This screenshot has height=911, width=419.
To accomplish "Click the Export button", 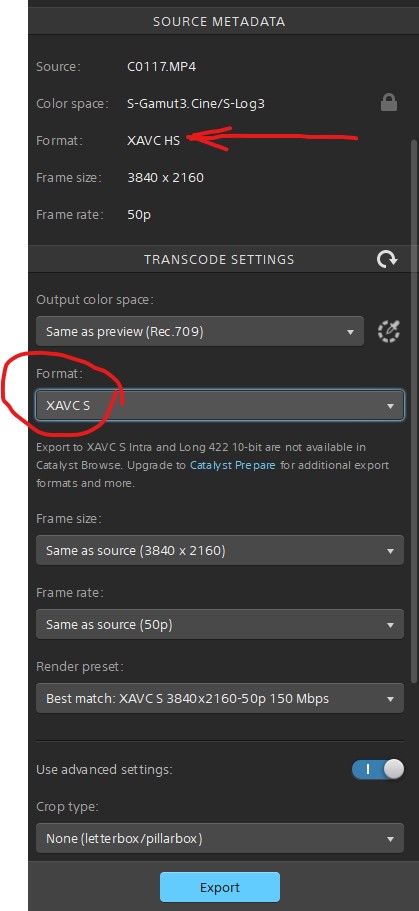I will [220, 887].
